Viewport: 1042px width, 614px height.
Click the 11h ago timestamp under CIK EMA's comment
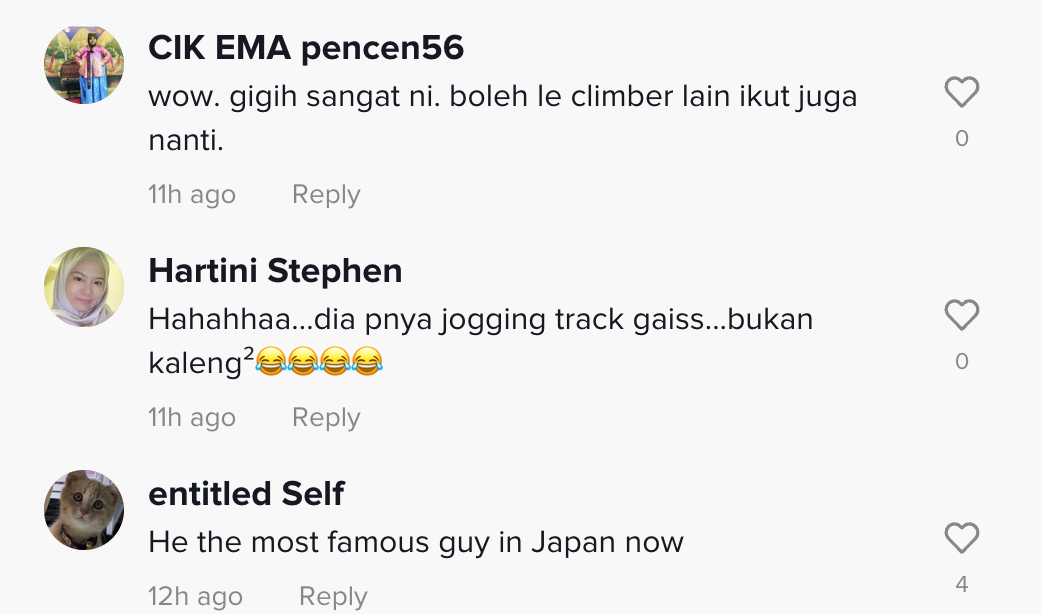pyautogui.click(x=192, y=194)
